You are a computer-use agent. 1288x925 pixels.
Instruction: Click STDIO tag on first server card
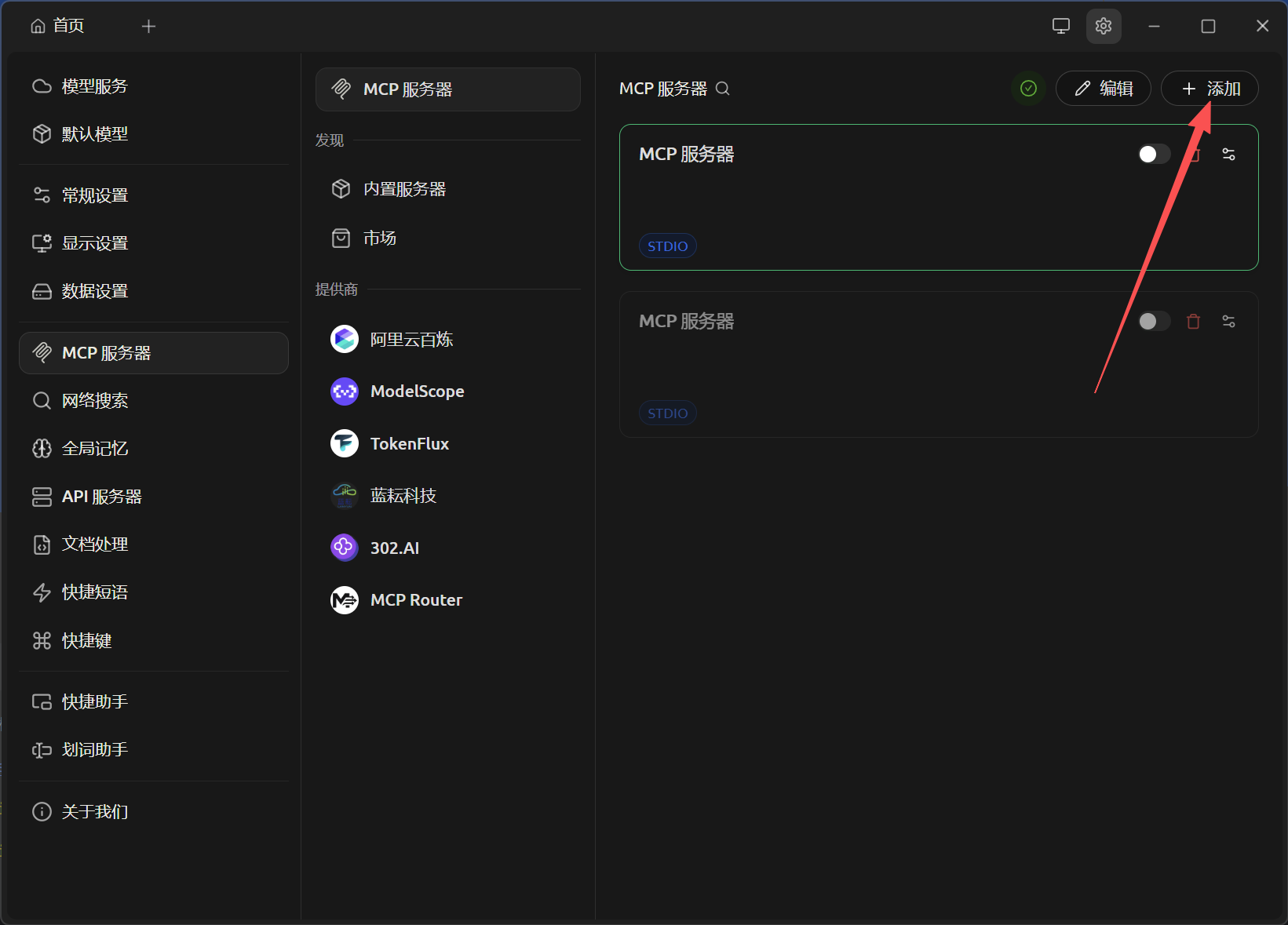tap(668, 246)
